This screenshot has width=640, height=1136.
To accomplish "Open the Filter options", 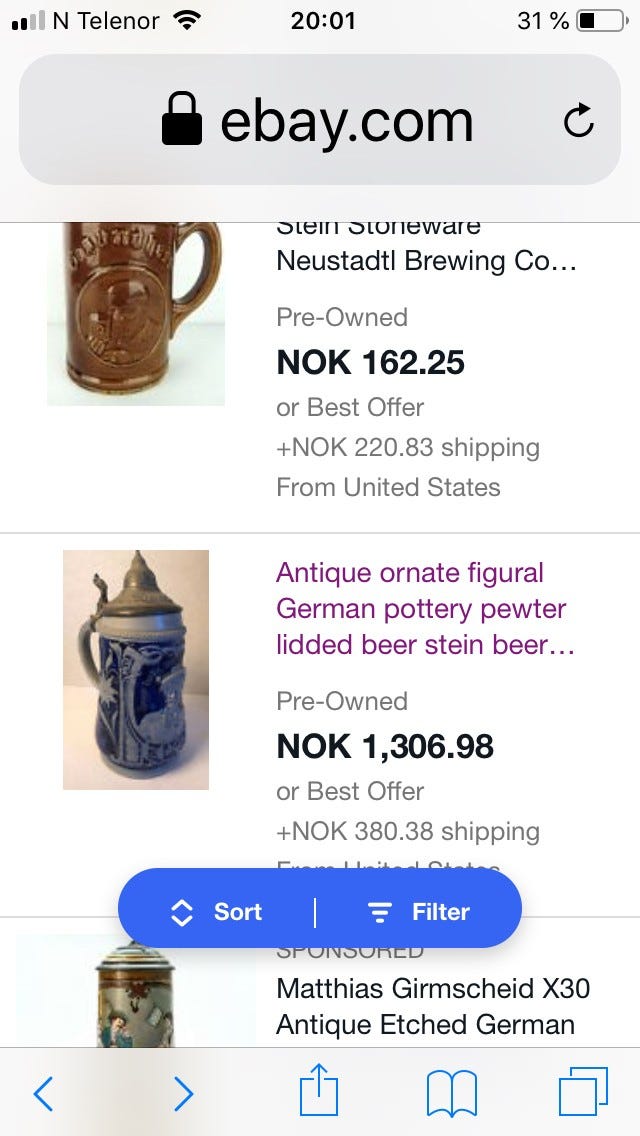I will pos(419,912).
